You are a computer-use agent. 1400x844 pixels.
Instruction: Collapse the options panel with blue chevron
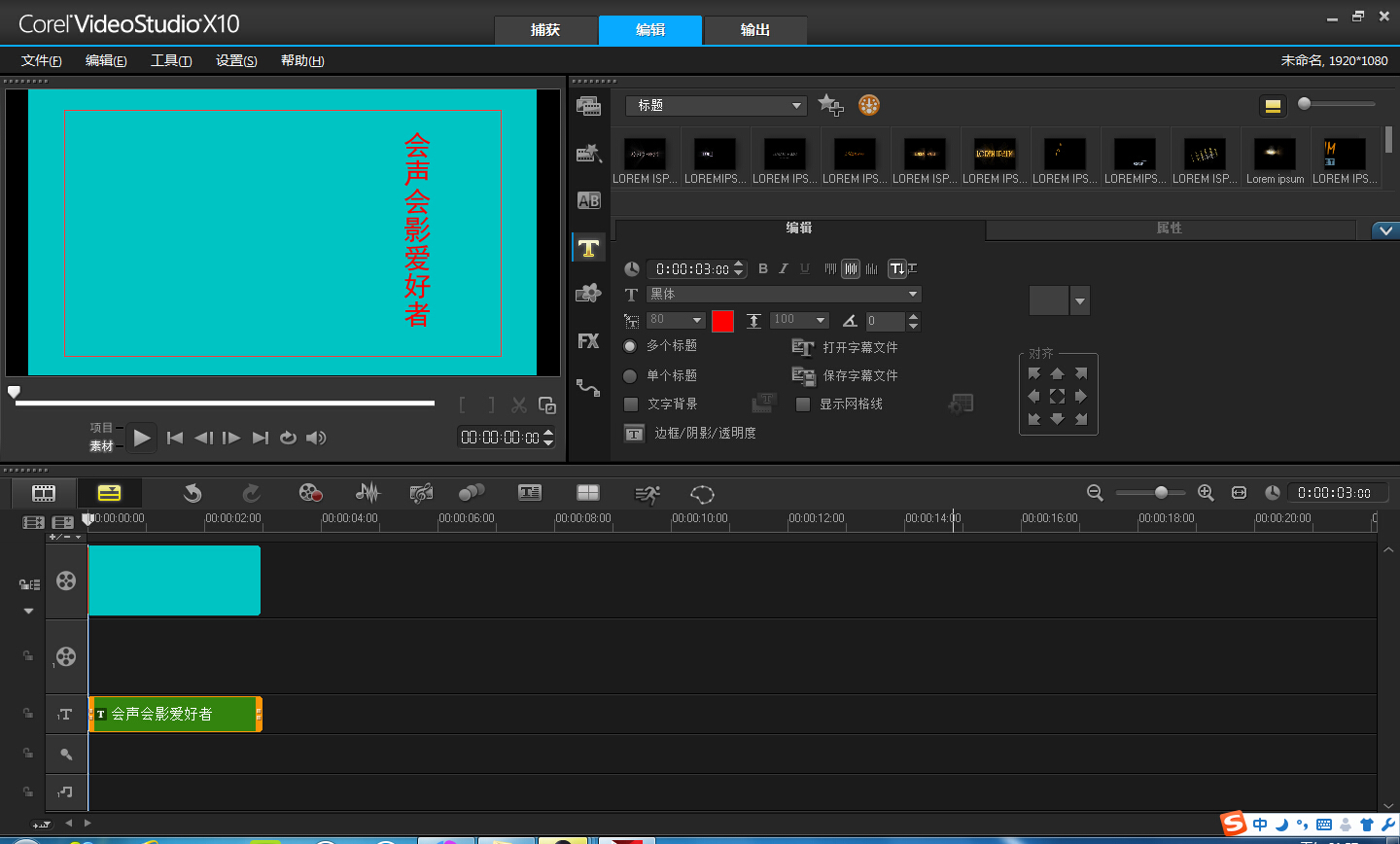click(1385, 230)
